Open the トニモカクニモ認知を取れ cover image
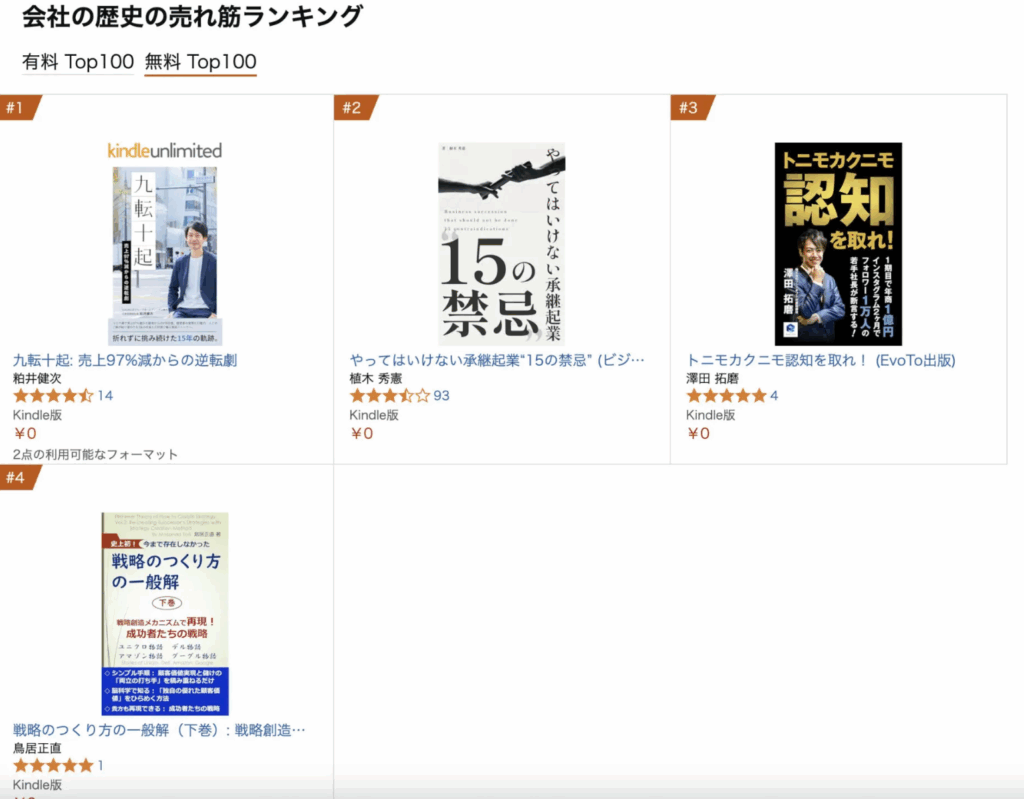The image size is (1024, 799). click(838, 244)
